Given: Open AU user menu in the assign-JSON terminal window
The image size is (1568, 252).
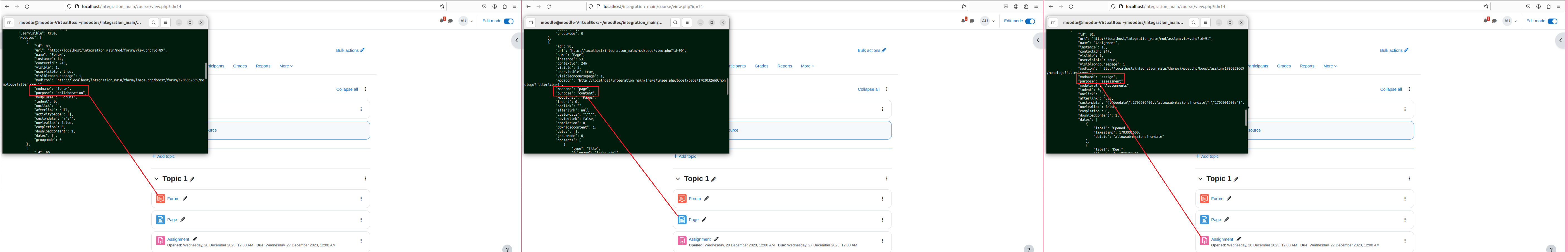Looking at the screenshot, I should [1510, 21].
